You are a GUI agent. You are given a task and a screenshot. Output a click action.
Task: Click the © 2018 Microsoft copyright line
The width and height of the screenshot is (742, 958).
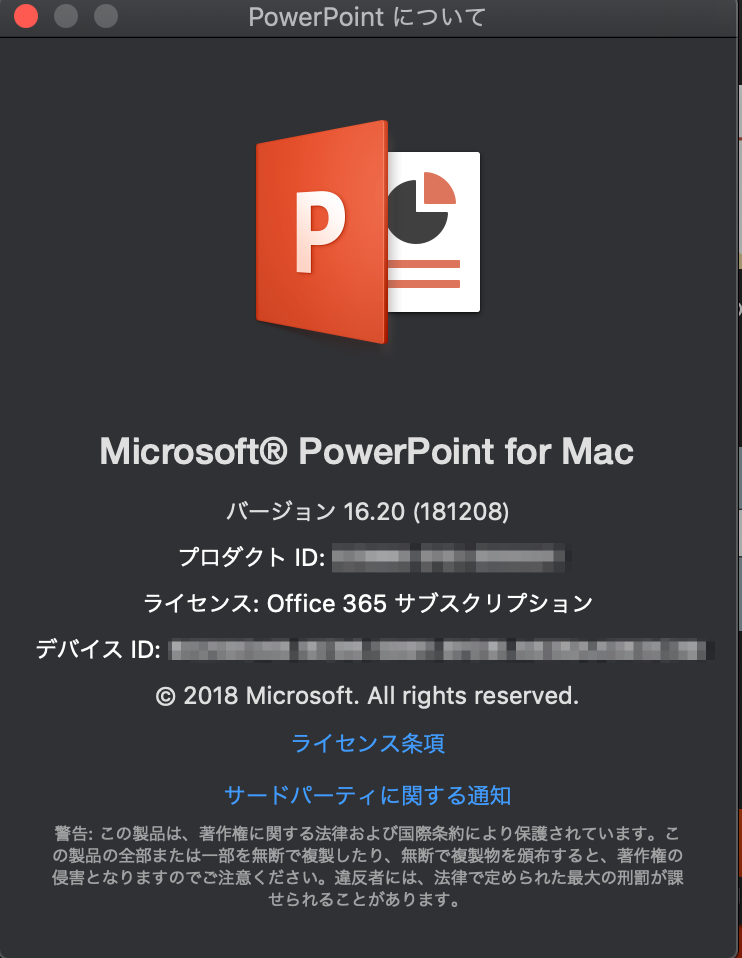(x=367, y=695)
